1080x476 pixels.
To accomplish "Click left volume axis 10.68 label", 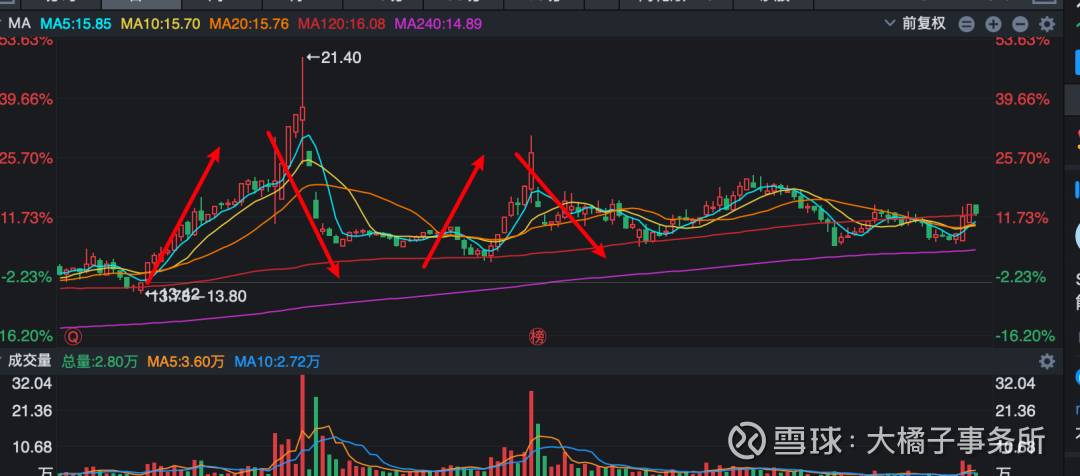I will 31,448.
